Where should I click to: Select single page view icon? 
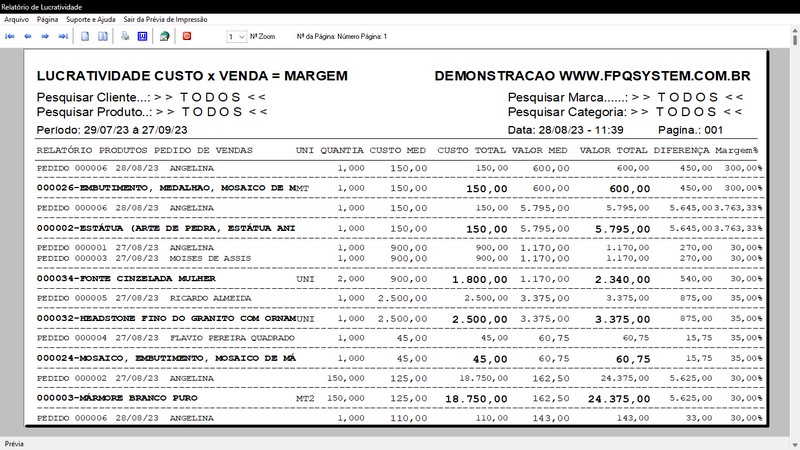point(86,36)
